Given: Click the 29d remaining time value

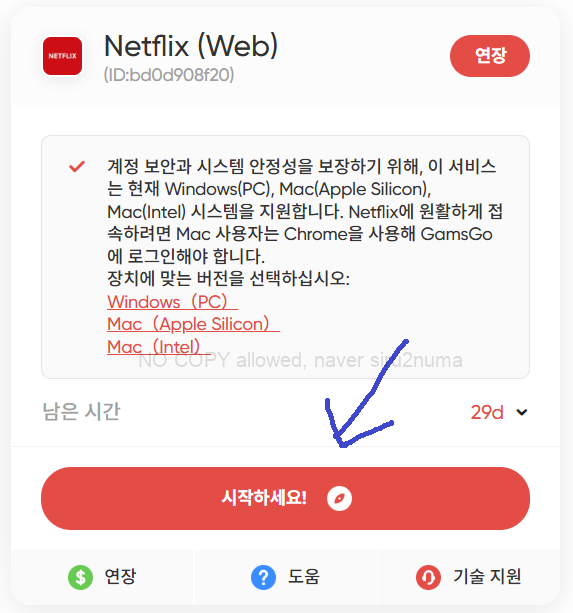Looking at the screenshot, I should click(x=487, y=412).
